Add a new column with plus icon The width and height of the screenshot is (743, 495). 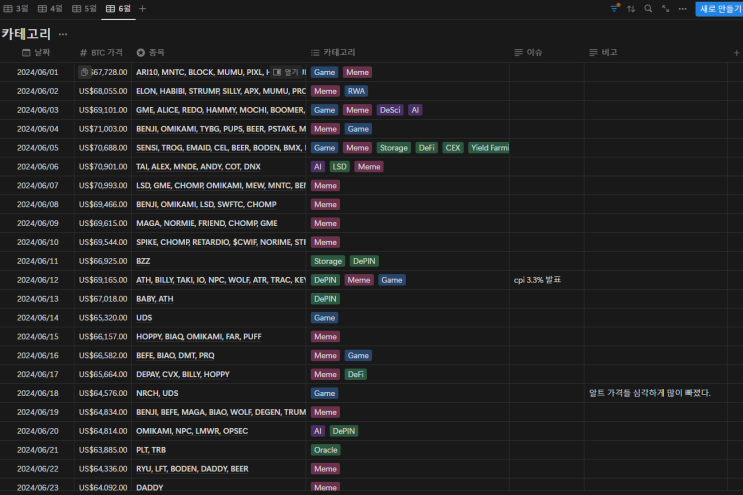[736, 53]
